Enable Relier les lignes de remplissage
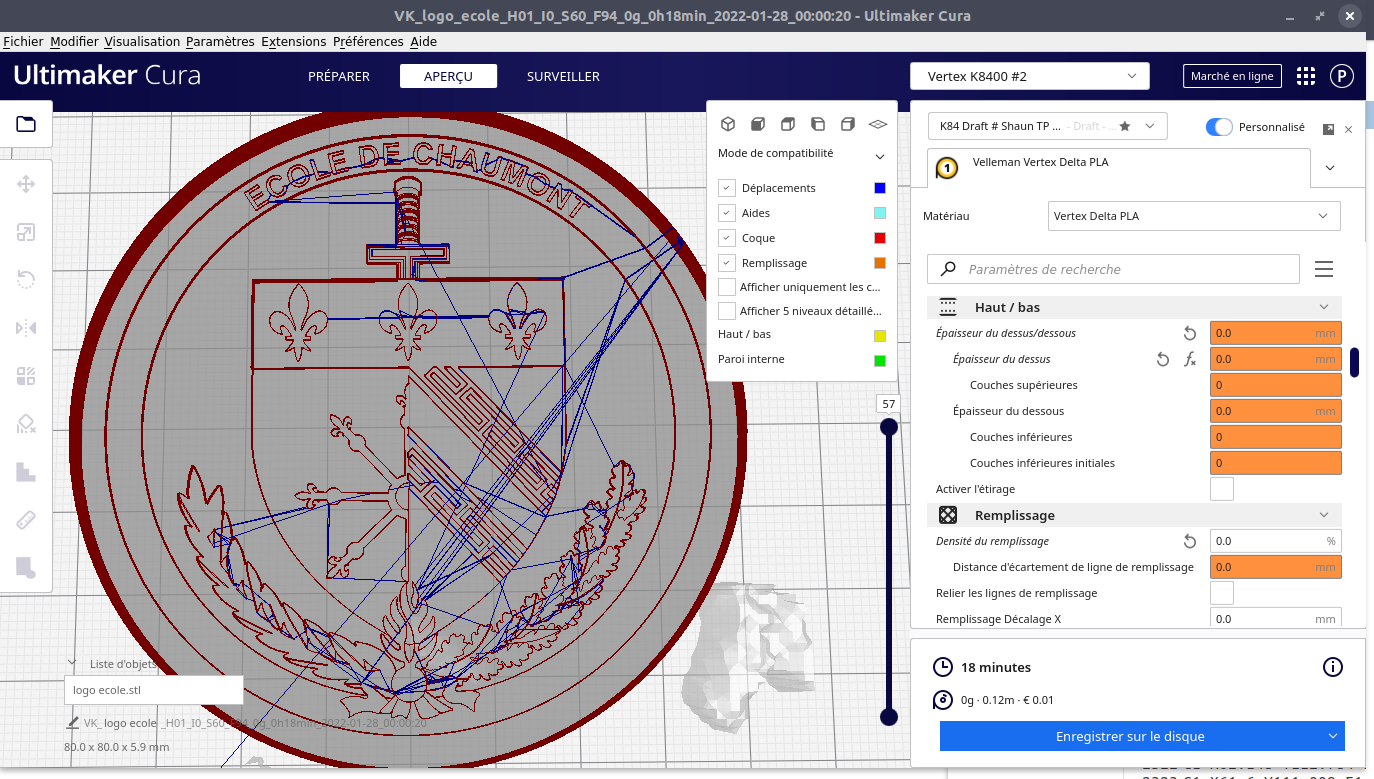The width and height of the screenshot is (1374, 779). 1222,593
